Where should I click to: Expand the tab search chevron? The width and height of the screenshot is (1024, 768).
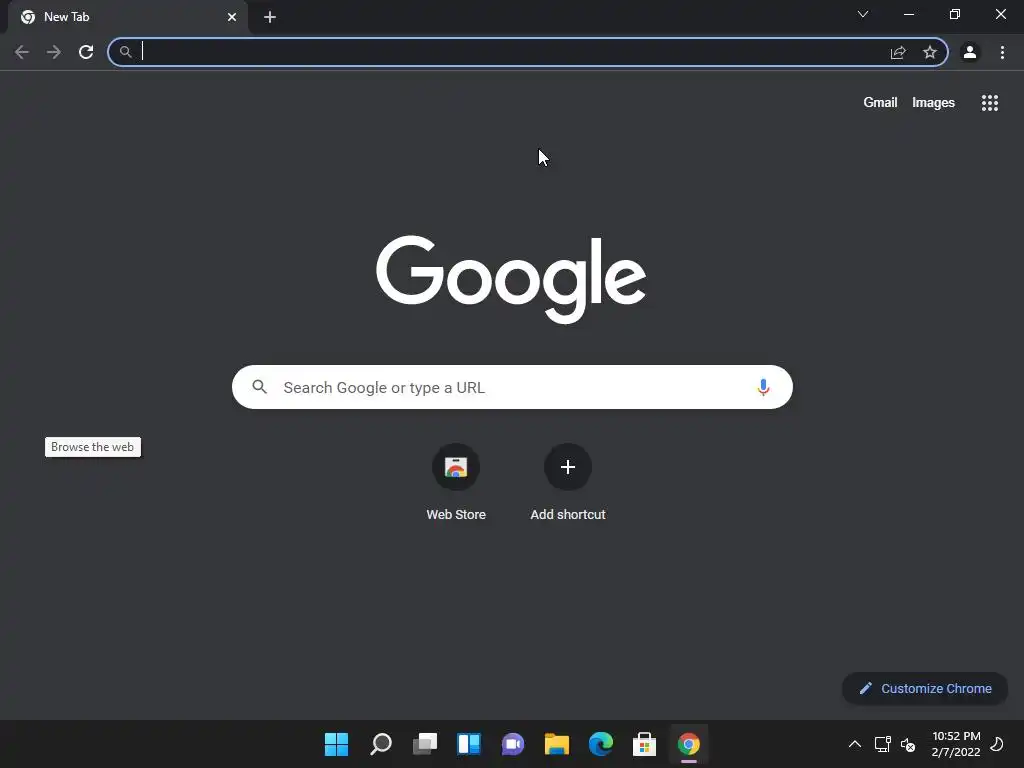click(863, 14)
